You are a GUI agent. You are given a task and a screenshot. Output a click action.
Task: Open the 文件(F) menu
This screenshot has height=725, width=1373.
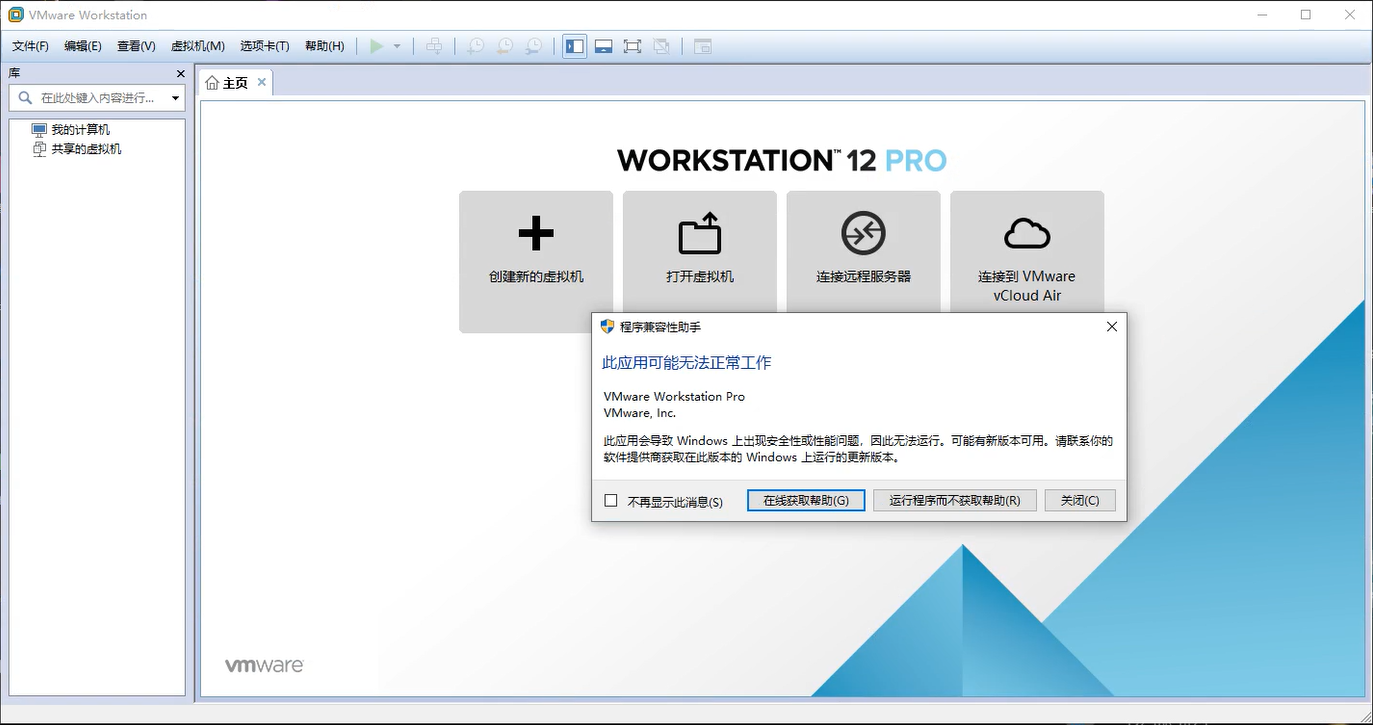coord(30,46)
